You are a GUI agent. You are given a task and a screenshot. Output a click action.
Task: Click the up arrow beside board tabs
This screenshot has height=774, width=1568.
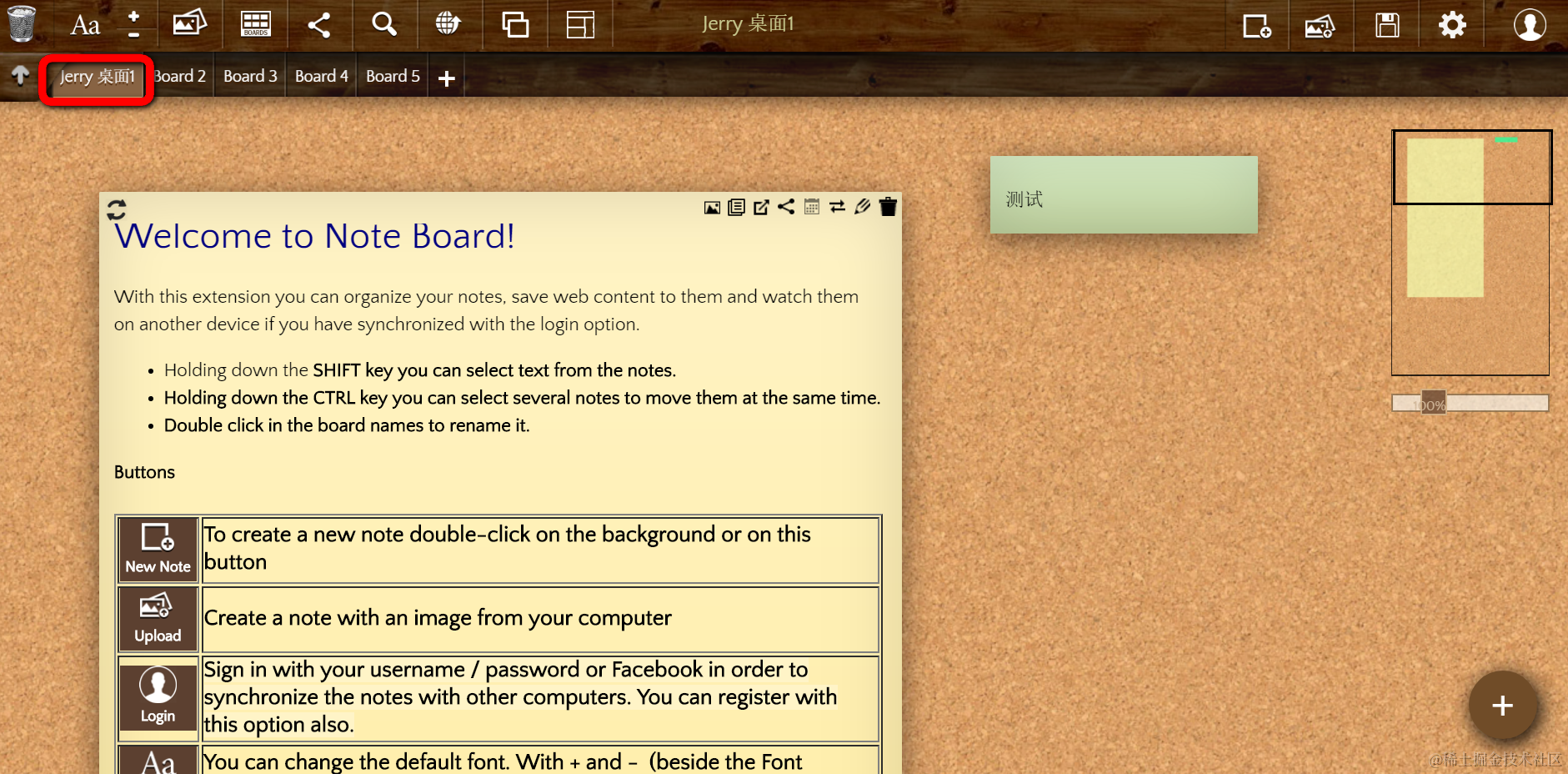20,75
